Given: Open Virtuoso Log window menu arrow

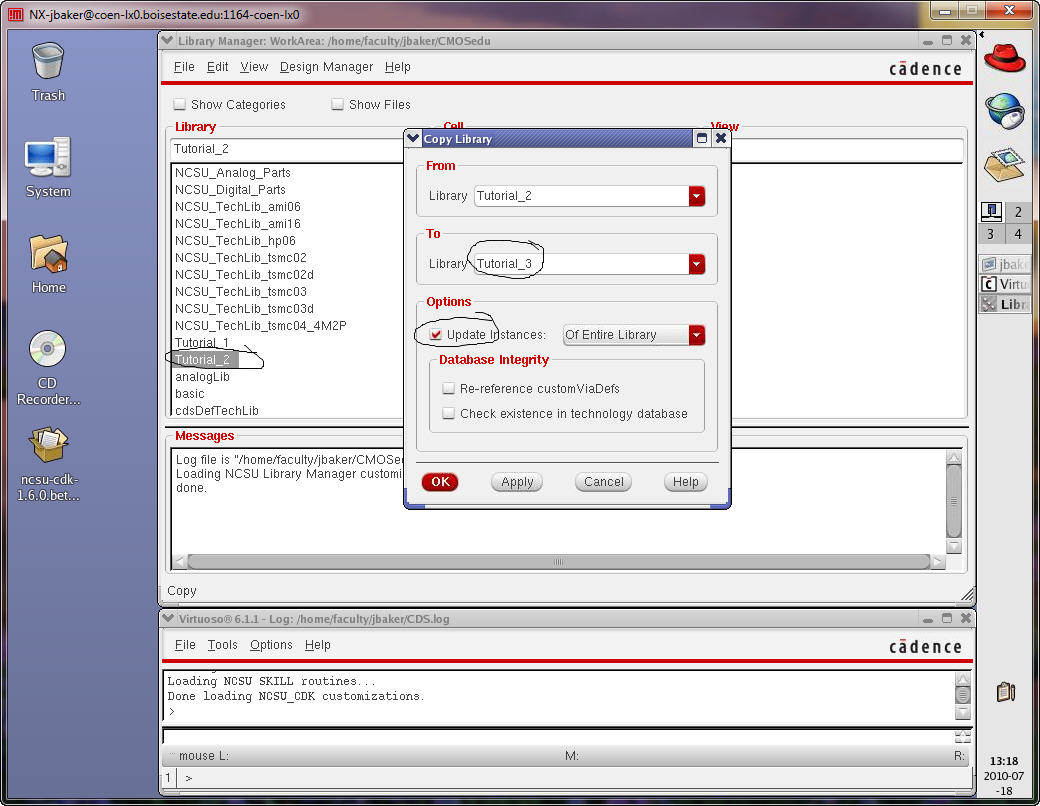Looking at the screenshot, I should [x=167, y=618].
